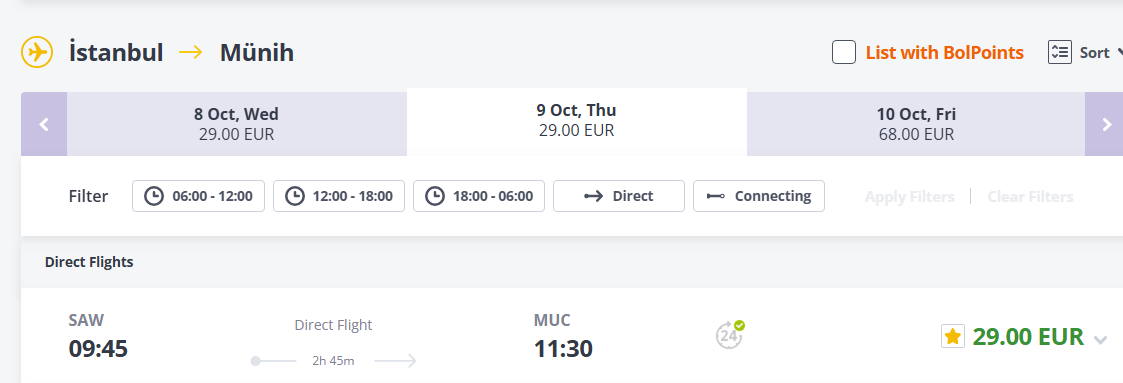Viewport: 1123px width, 383px height.
Task: Select the 09:45 SAW to MUC flight row
Action: [572, 336]
